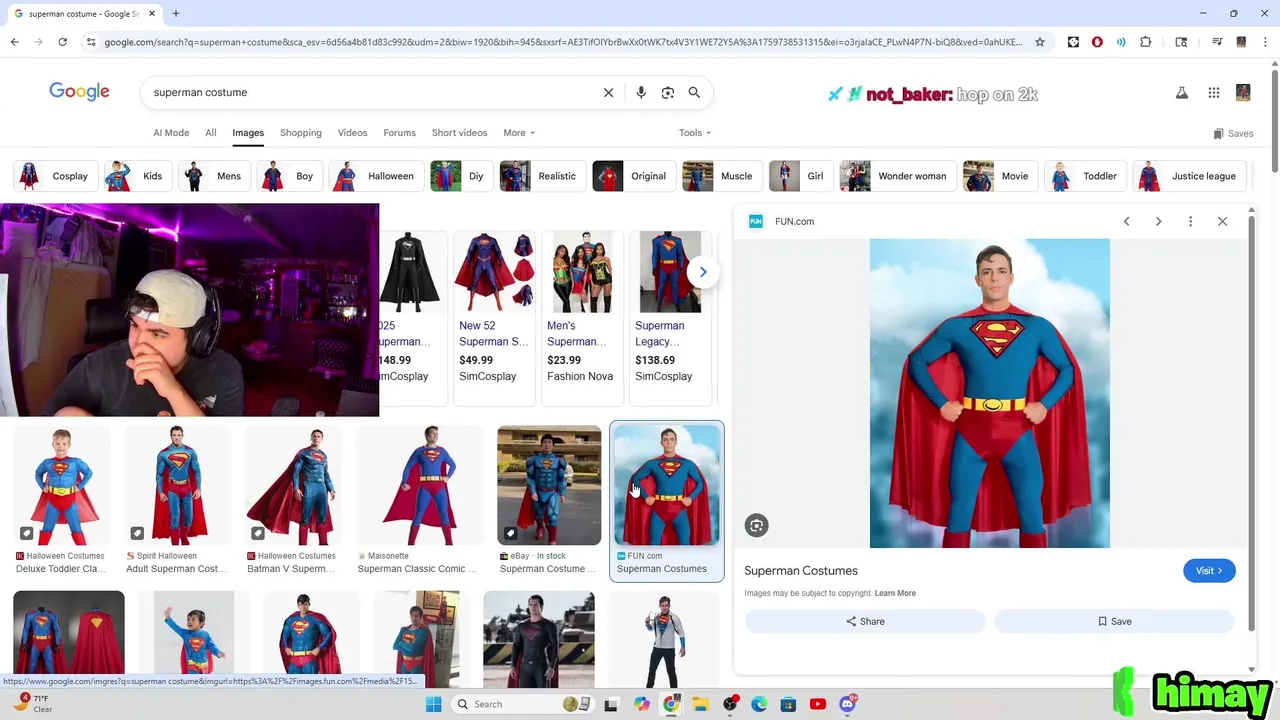
Task: Bookmark this page with the star icon
Action: pyautogui.click(x=1040, y=42)
